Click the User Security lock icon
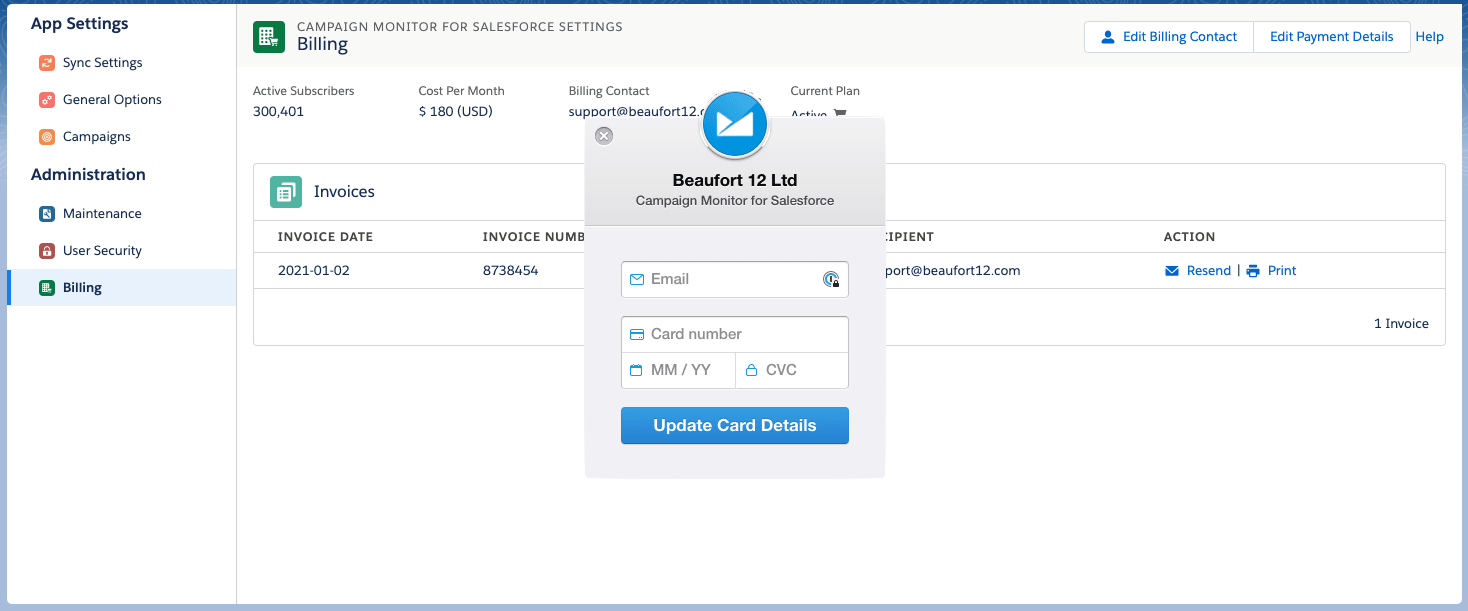The height and width of the screenshot is (611, 1468). tap(47, 251)
